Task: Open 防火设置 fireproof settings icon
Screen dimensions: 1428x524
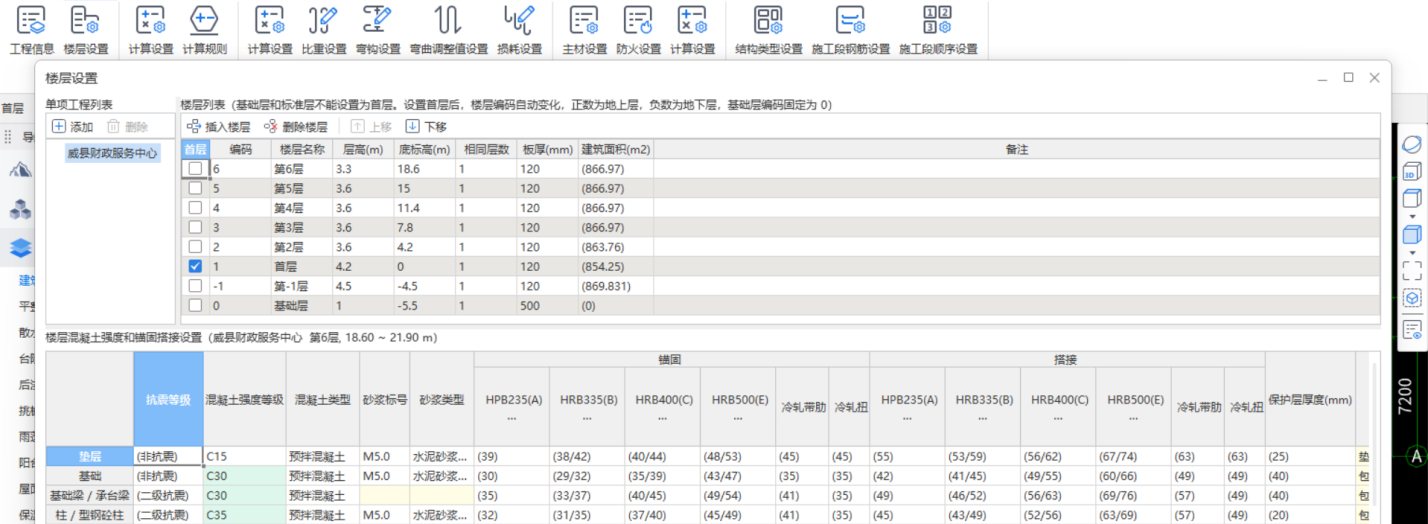Action: point(638,19)
